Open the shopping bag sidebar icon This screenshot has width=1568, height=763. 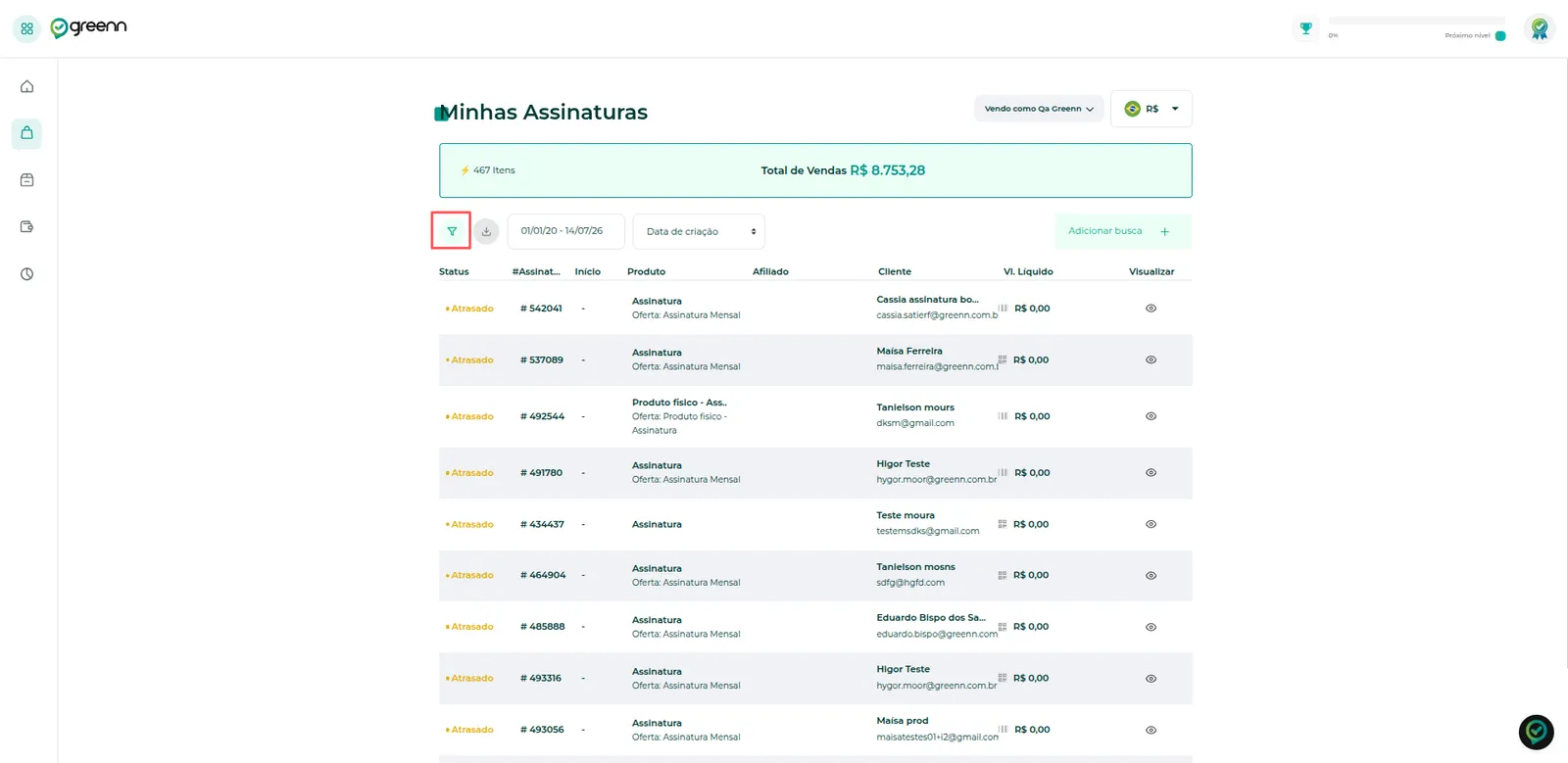point(26,133)
